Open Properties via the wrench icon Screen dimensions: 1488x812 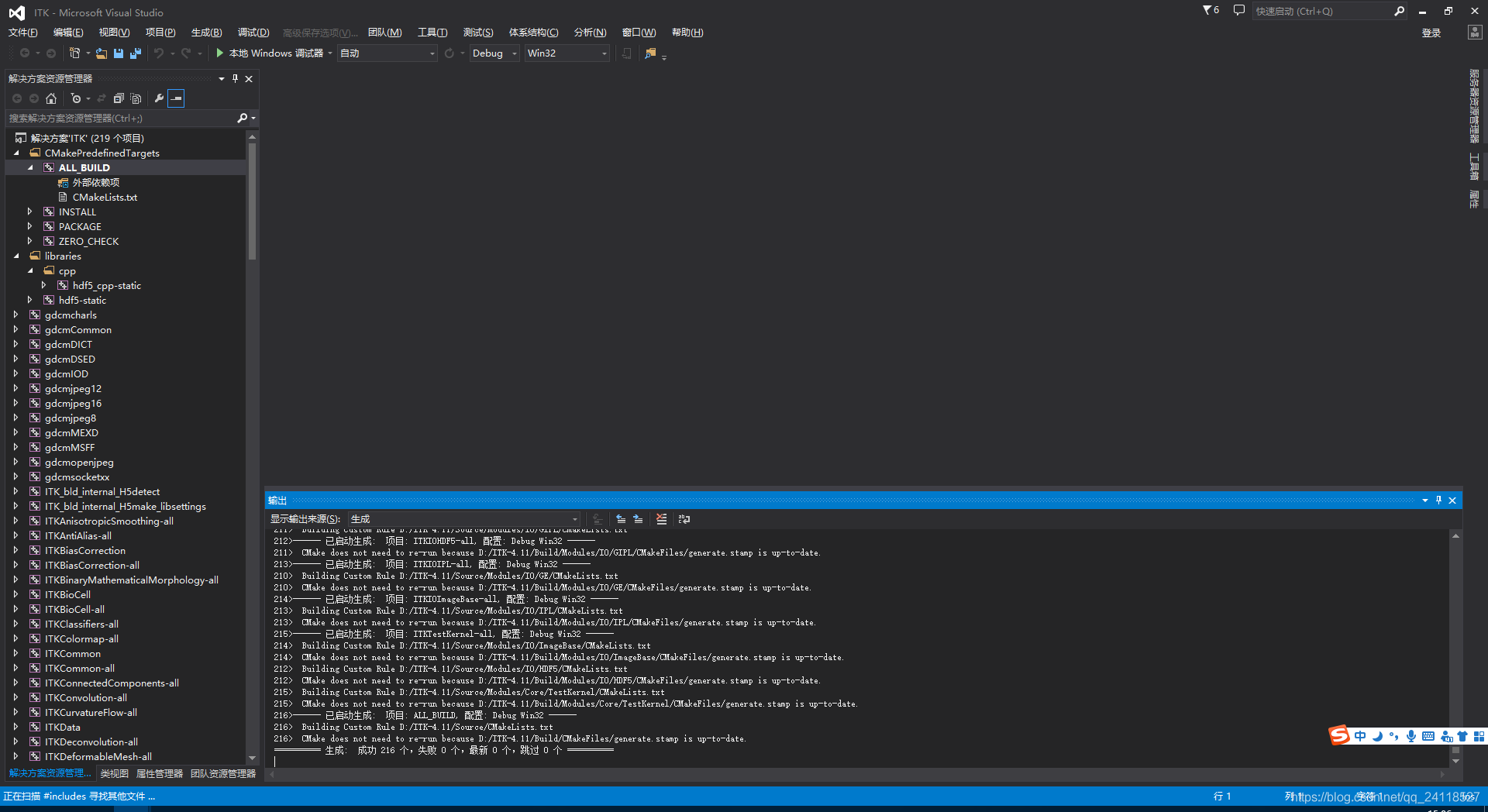point(159,98)
